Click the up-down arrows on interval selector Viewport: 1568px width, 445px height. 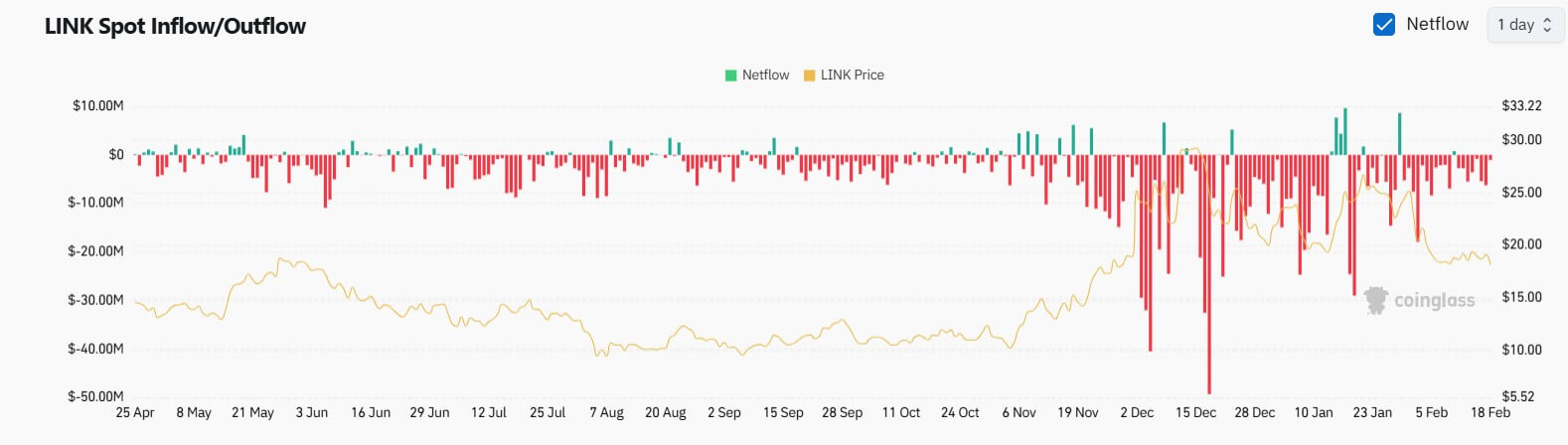(1547, 25)
